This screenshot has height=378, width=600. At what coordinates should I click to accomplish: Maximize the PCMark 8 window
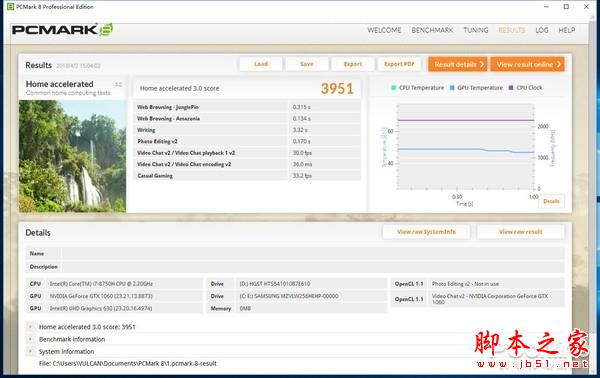[x=566, y=7]
